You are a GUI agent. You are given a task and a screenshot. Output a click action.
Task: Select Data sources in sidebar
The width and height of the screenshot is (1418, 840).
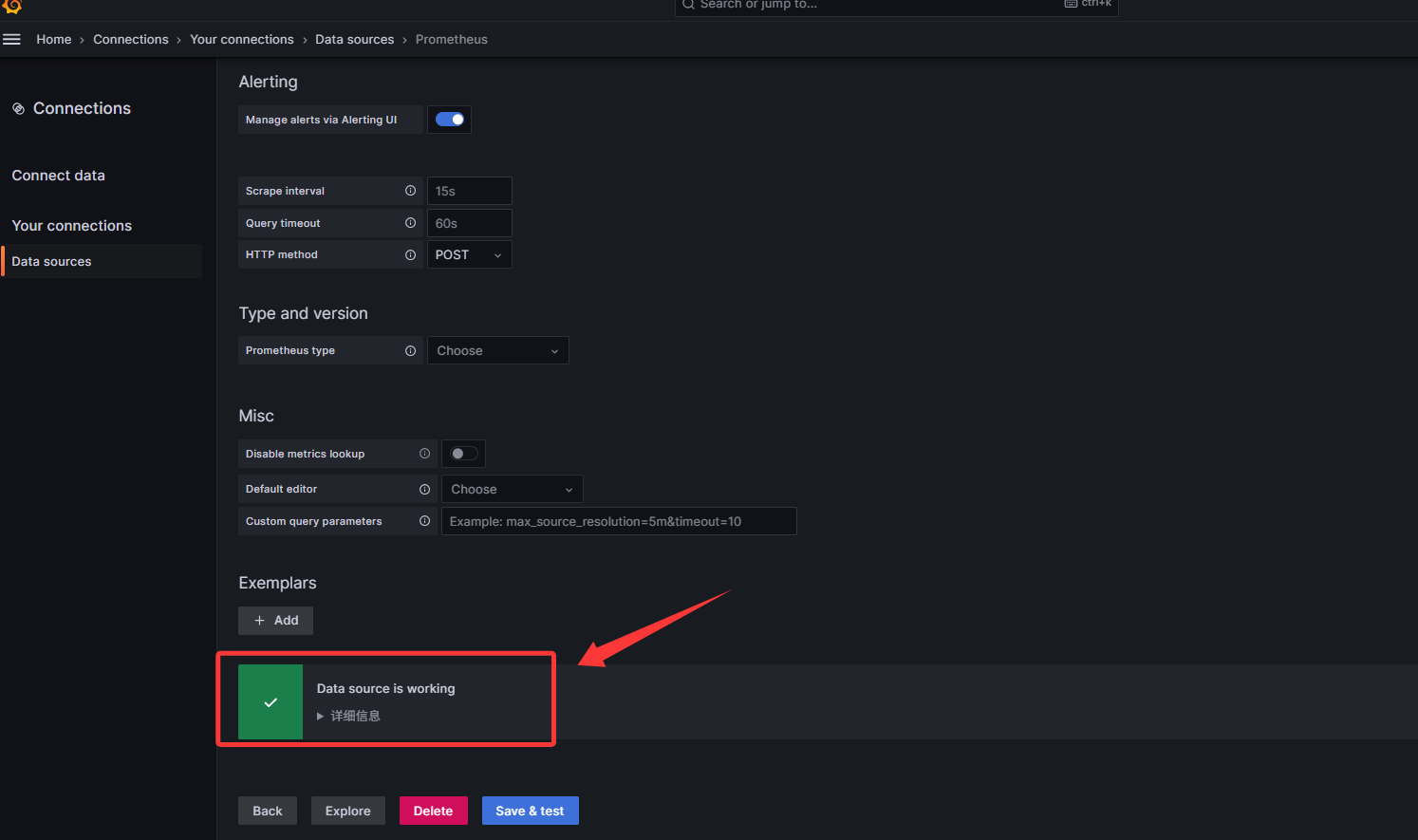tap(52, 261)
